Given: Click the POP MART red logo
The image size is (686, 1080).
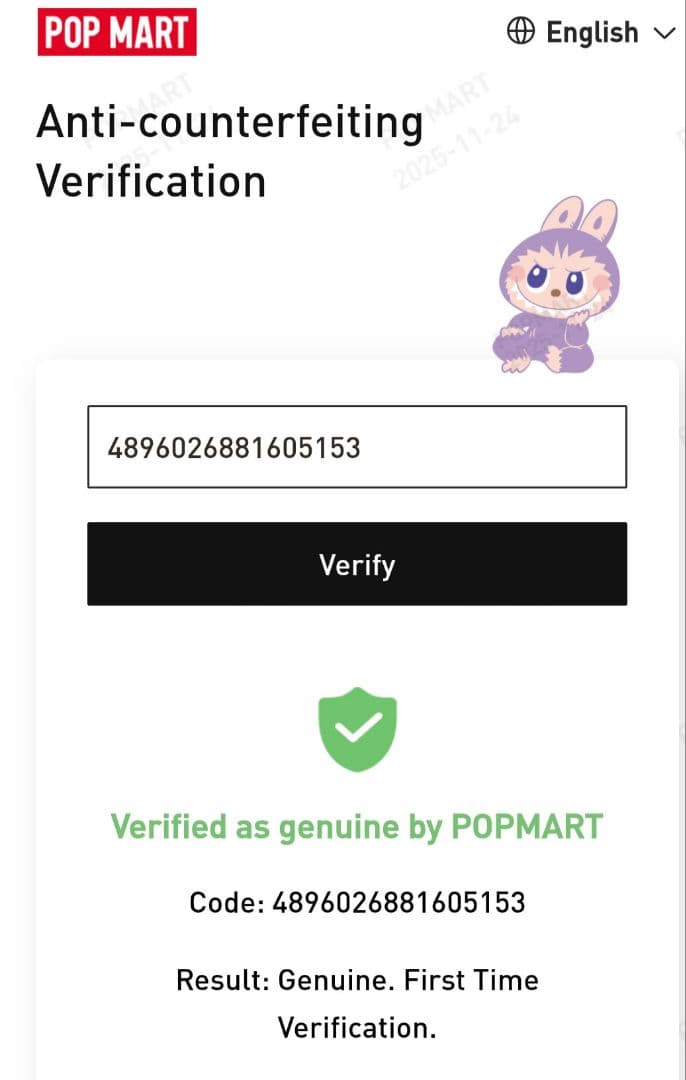Looking at the screenshot, I should click(117, 32).
